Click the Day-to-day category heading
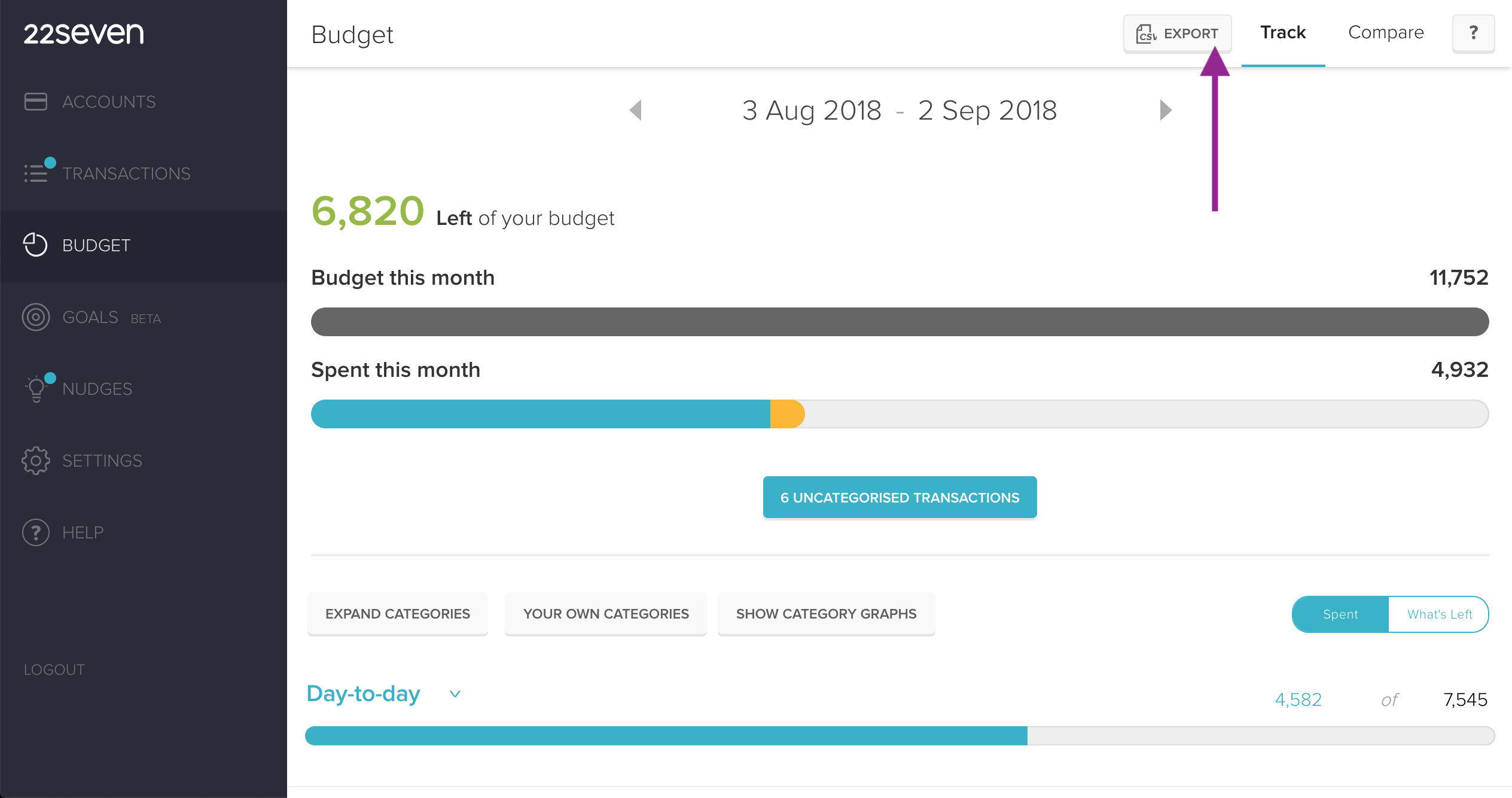Screen dimensions: 1512x798 (364, 694)
